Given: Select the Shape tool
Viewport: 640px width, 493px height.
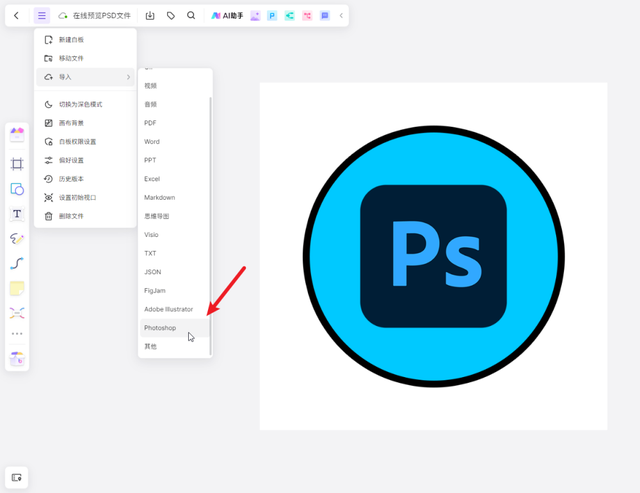Looking at the screenshot, I should (17, 189).
